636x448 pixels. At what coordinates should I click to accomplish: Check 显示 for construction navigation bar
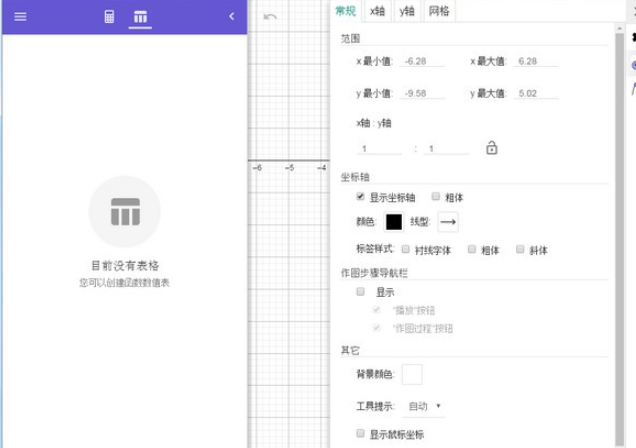360,292
